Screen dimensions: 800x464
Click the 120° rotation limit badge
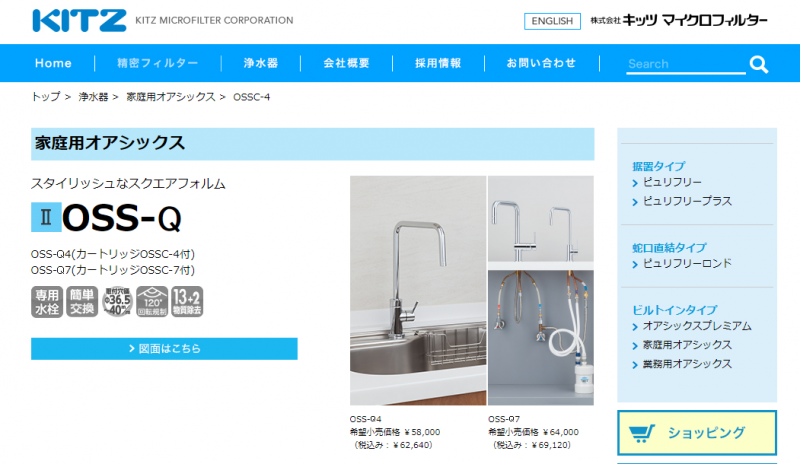(152, 302)
